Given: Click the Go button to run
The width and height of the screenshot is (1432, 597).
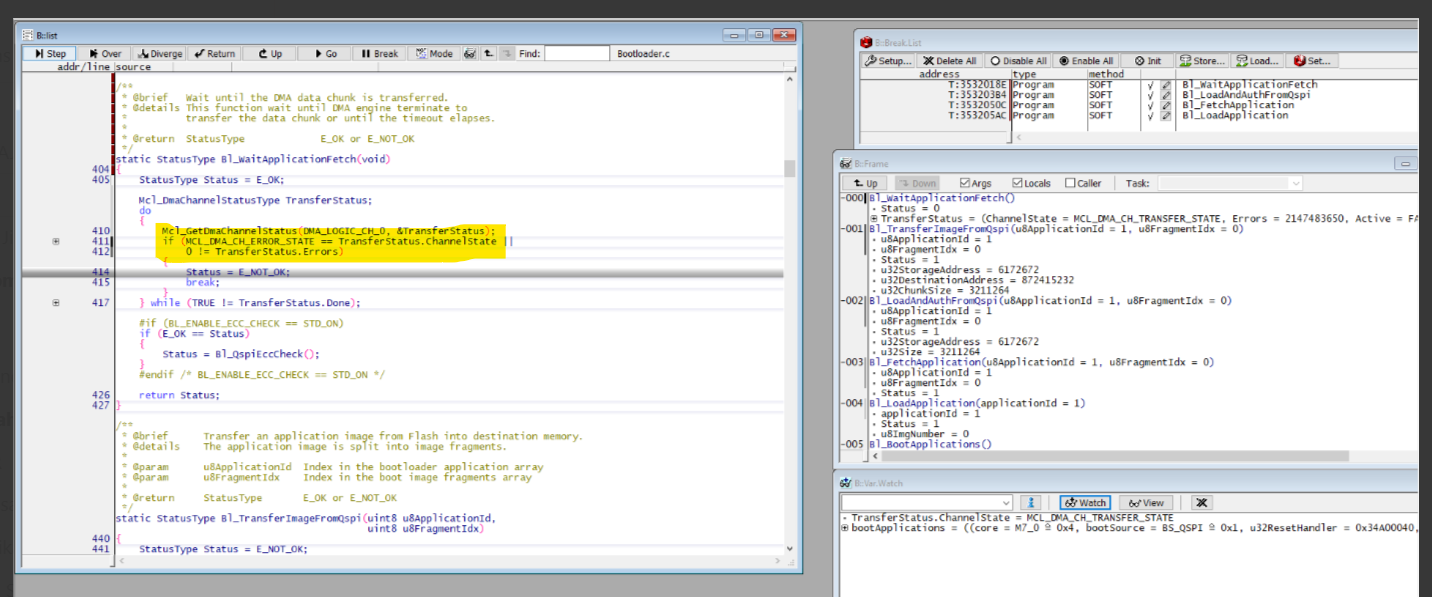Looking at the screenshot, I should 325,54.
